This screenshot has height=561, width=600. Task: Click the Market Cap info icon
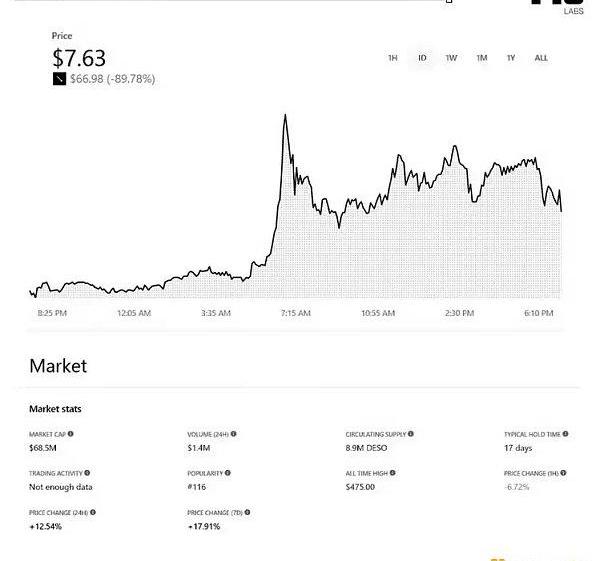pos(70,434)
